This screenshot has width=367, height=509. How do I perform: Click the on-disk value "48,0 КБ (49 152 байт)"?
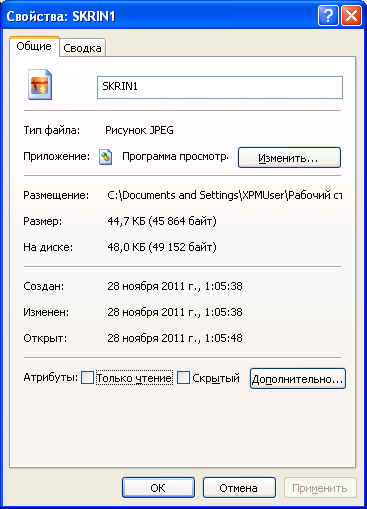[162, 247]
